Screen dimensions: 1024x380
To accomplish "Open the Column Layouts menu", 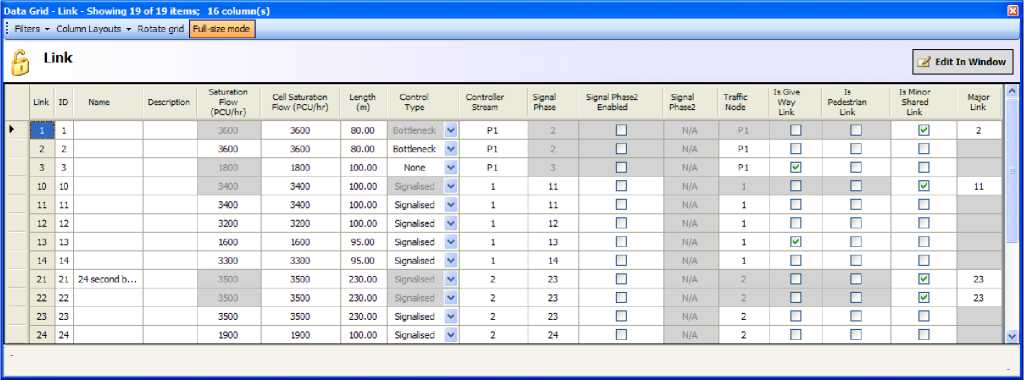I will pos(94,29).
